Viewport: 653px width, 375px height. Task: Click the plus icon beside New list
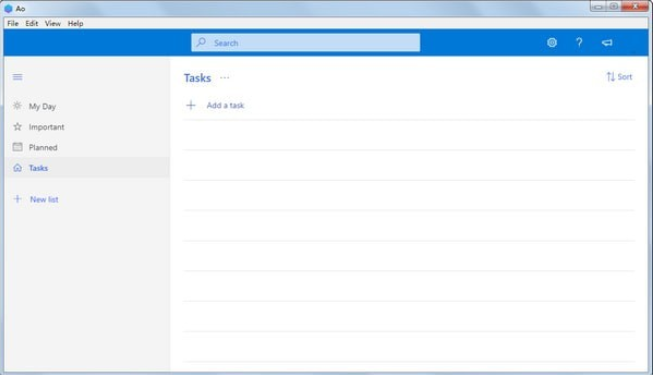[x=17, y=199]
